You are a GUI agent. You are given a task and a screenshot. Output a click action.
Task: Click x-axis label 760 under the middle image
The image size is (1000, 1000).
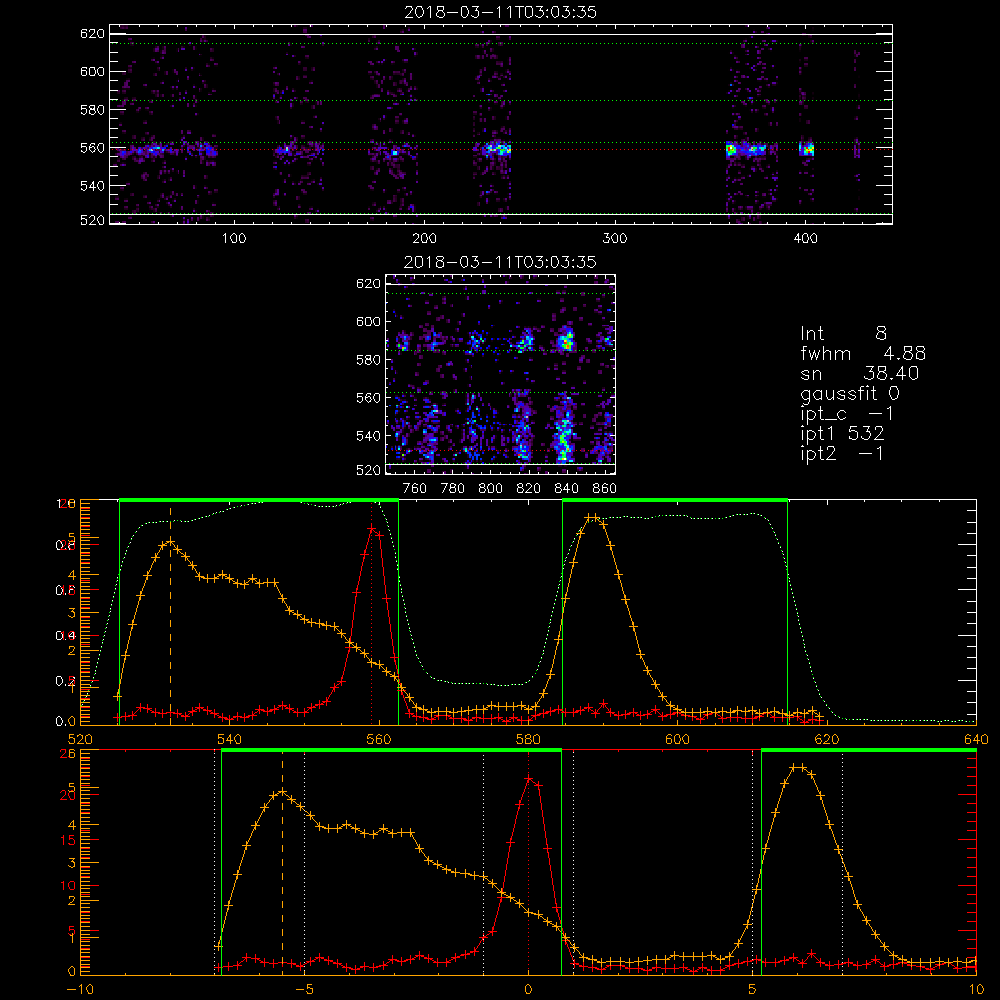pos(415,489)
